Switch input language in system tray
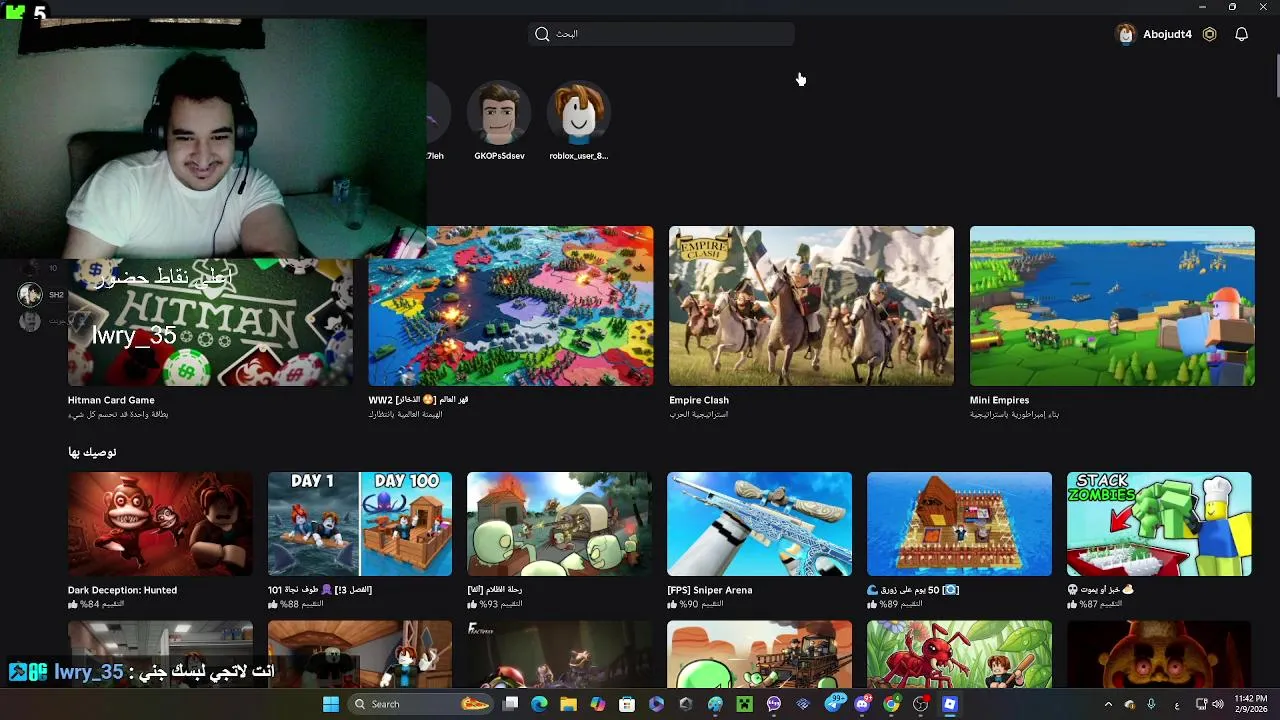This screenshot has height=720, width=1280. pyautogui.click(x=1176, y=704)
